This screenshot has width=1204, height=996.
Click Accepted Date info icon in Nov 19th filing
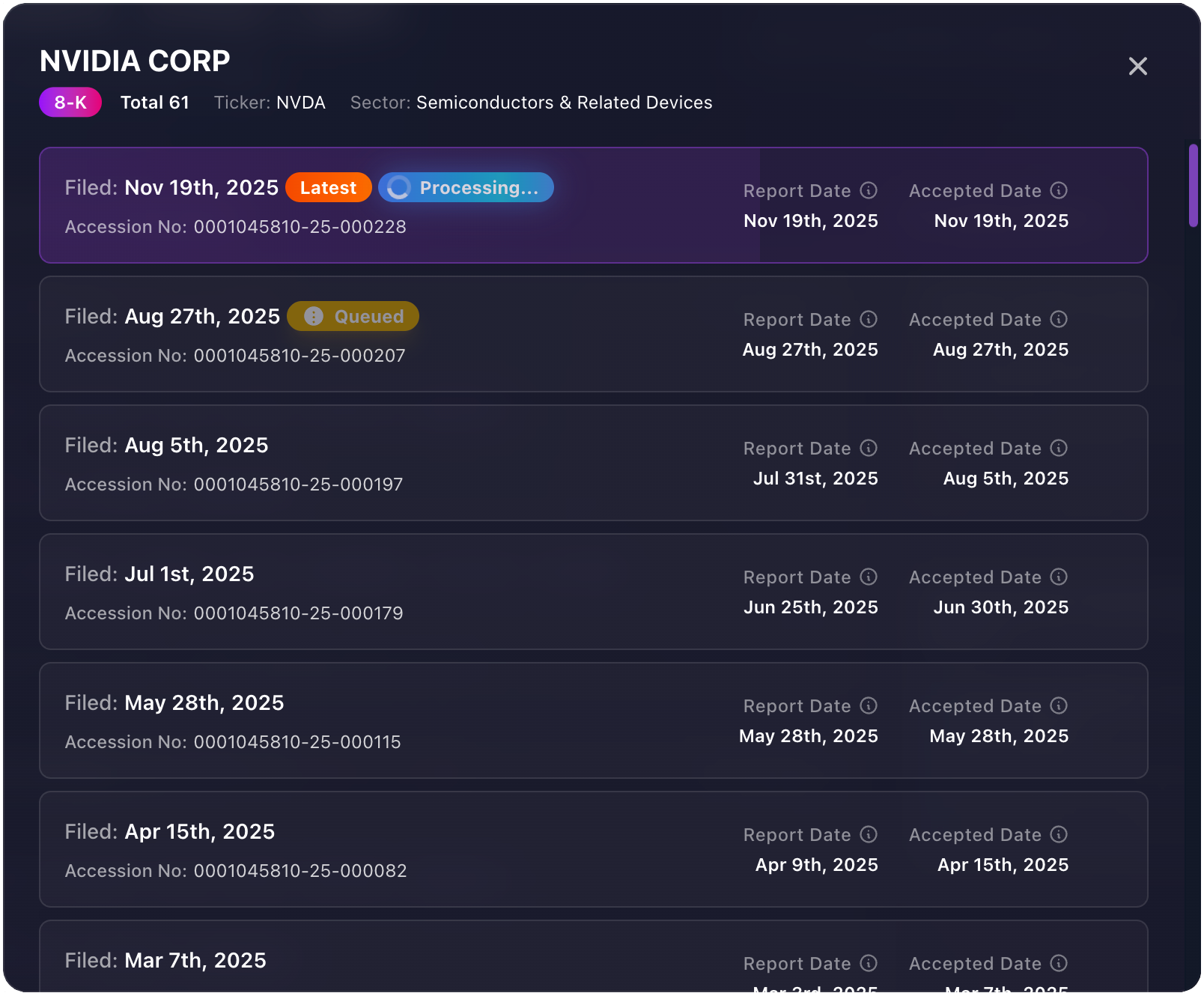tap(1059, 190)
